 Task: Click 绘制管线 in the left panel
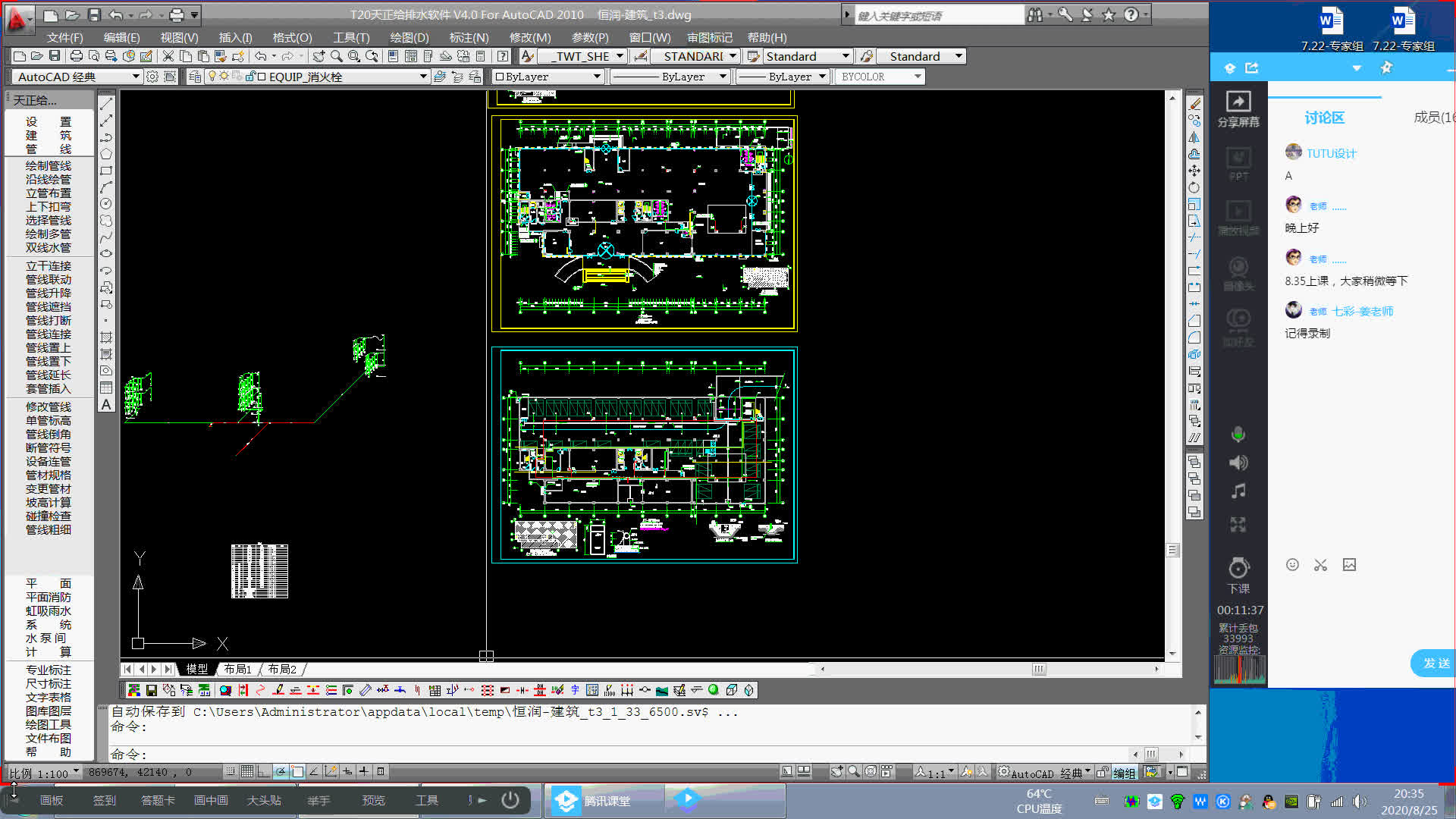coord(49,166)
